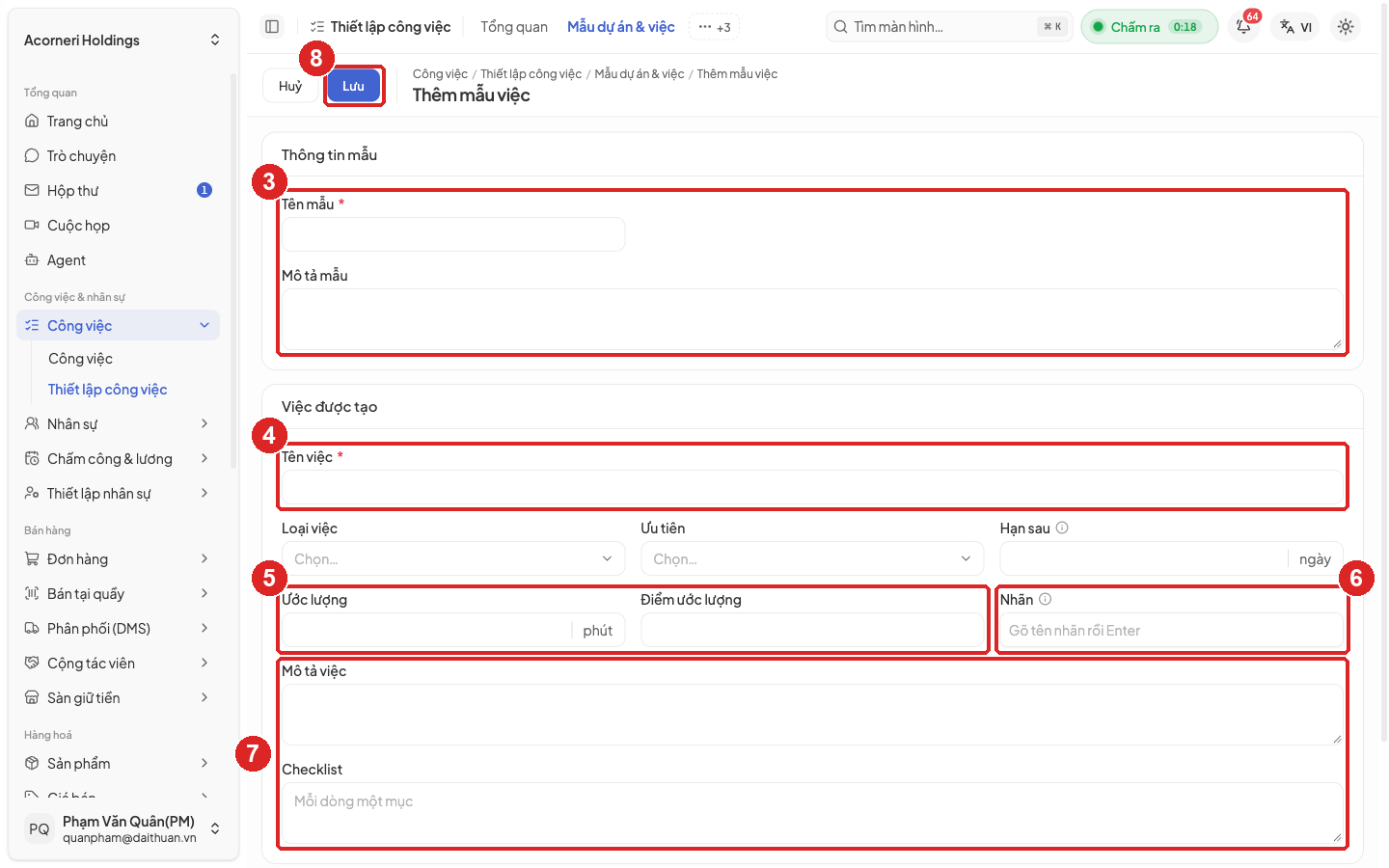Save the template with the Lưu button

[353, 86]
